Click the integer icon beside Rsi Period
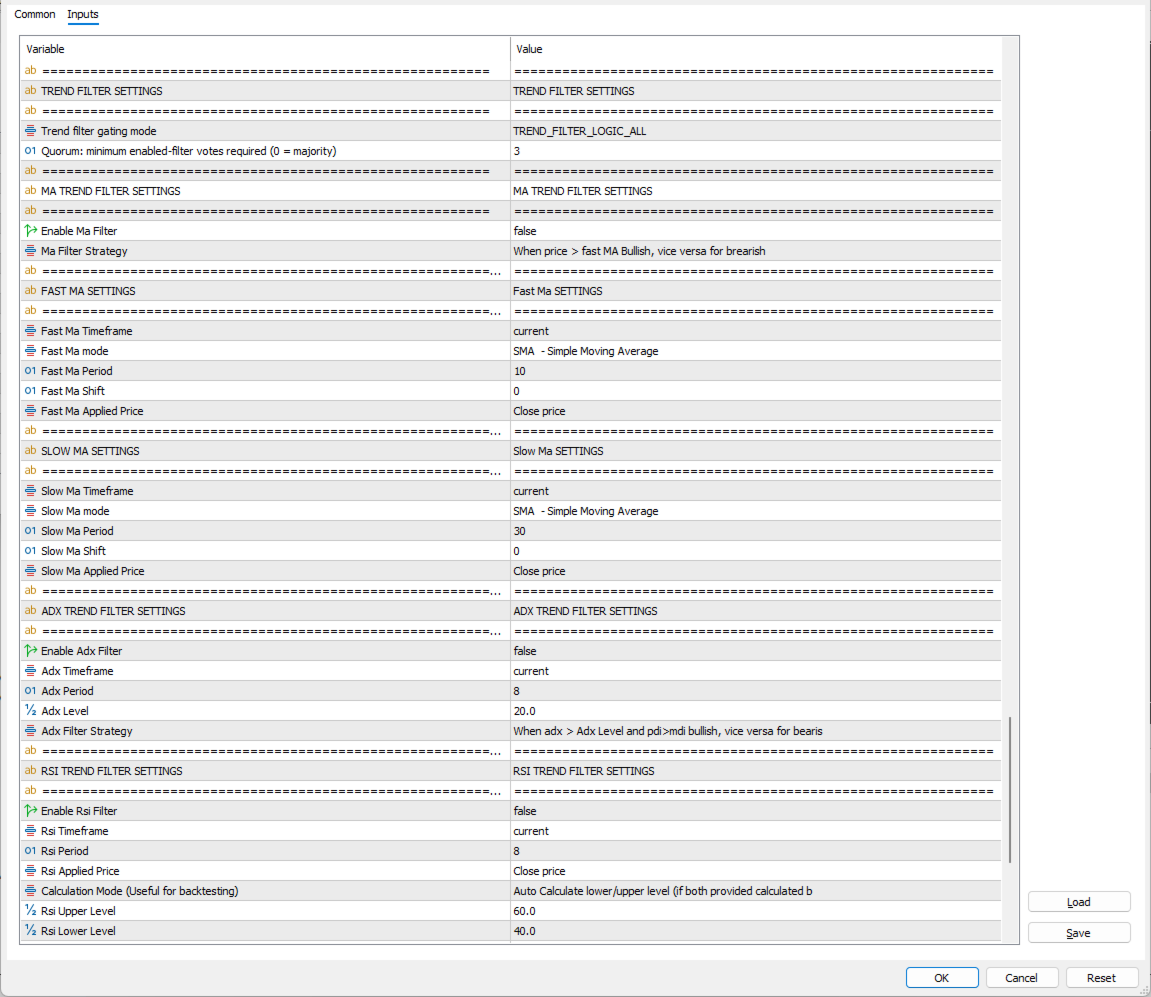The height and width of the screenshot is (997, 1151). pos(30,851)
